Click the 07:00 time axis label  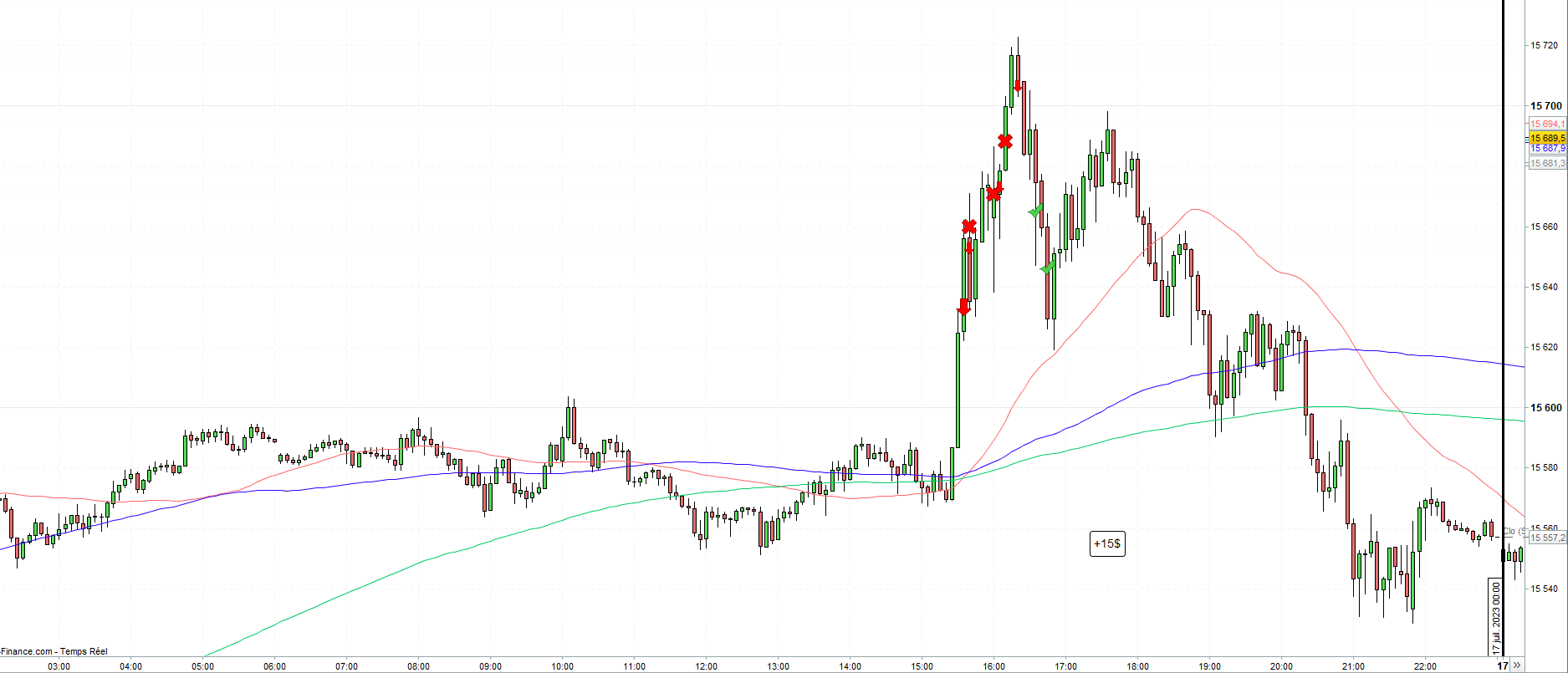(346, 666)
